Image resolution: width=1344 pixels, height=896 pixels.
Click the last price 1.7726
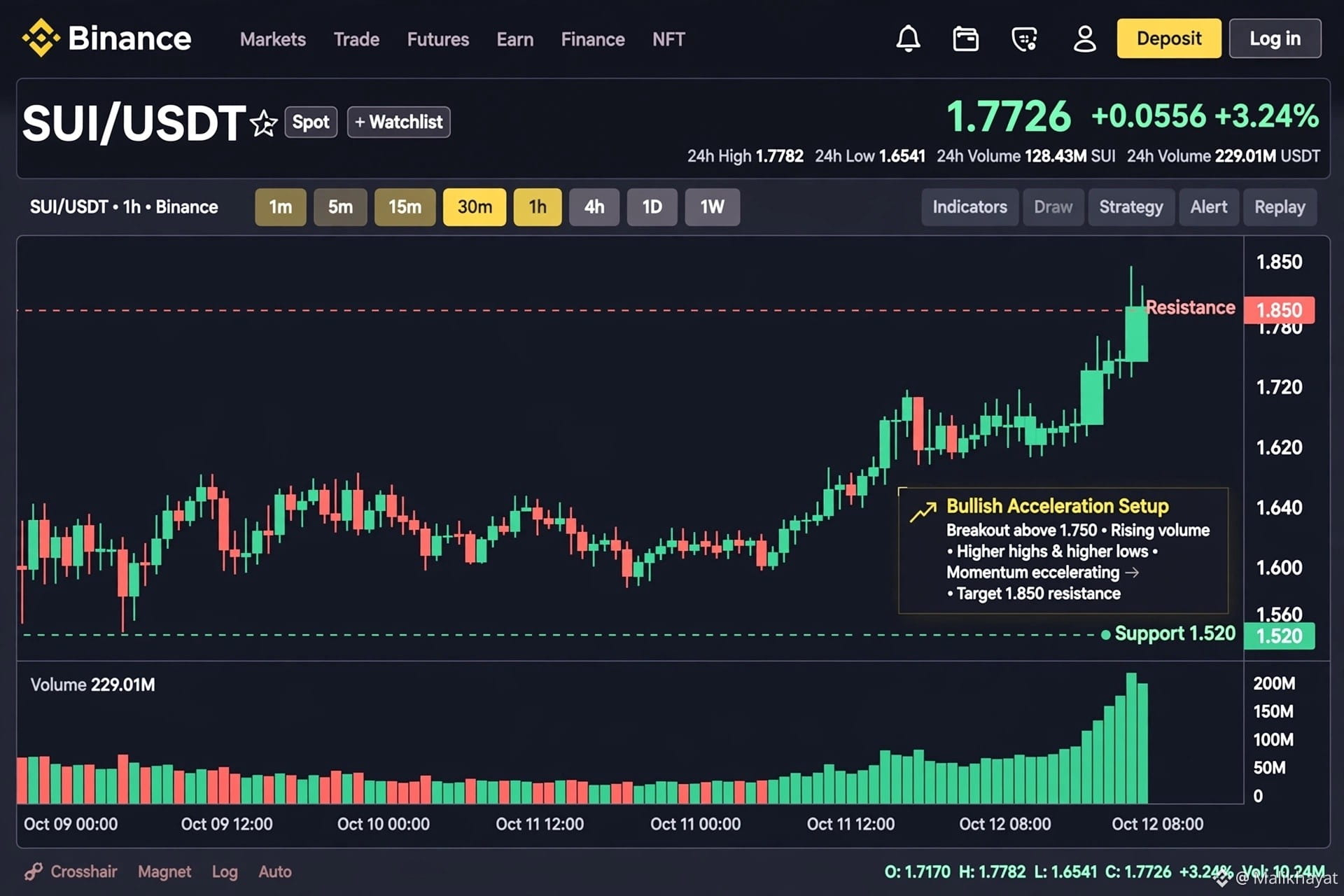tap(1009, 116)
